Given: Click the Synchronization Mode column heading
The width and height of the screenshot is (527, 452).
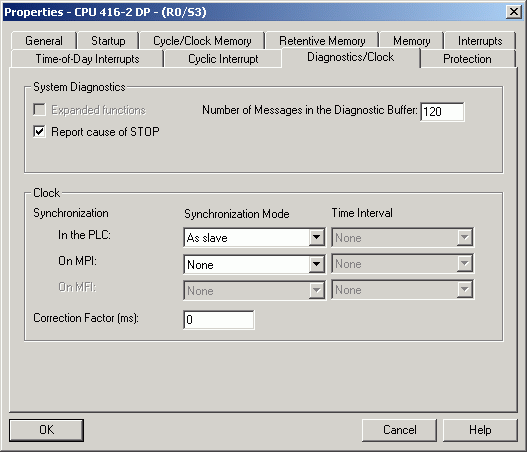Looking at the screenshot, I should 237,214.
